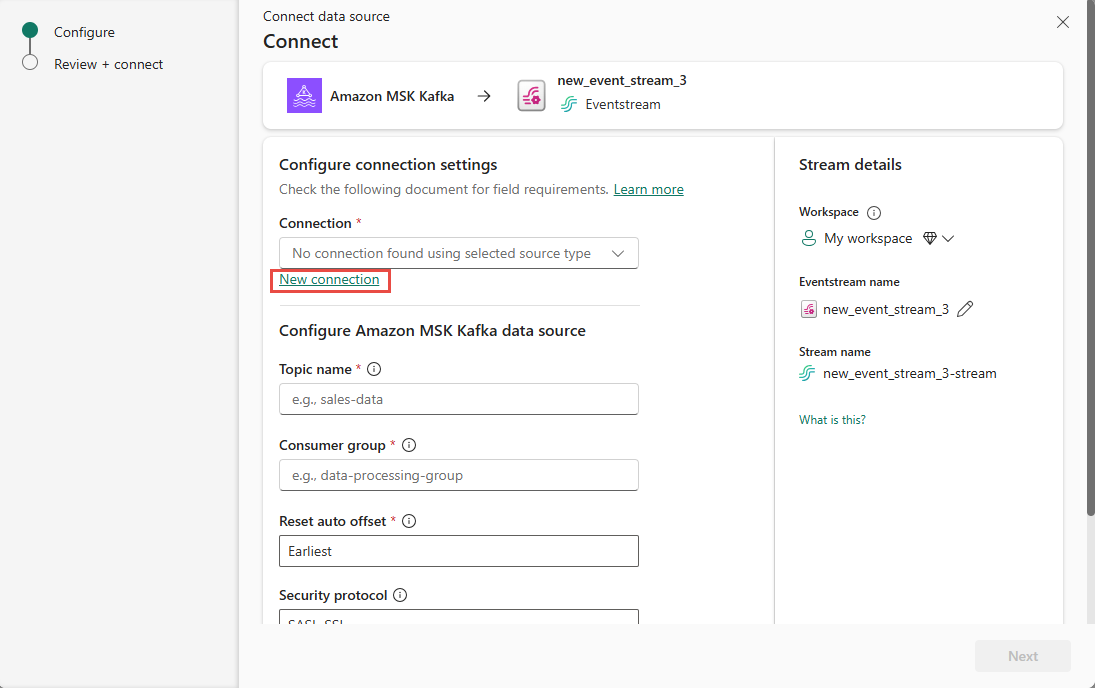The width and height of the screenshot is (1095, 688).
Task: Click the new_event_stream_3-stream name text
Action: pos(910,374)
